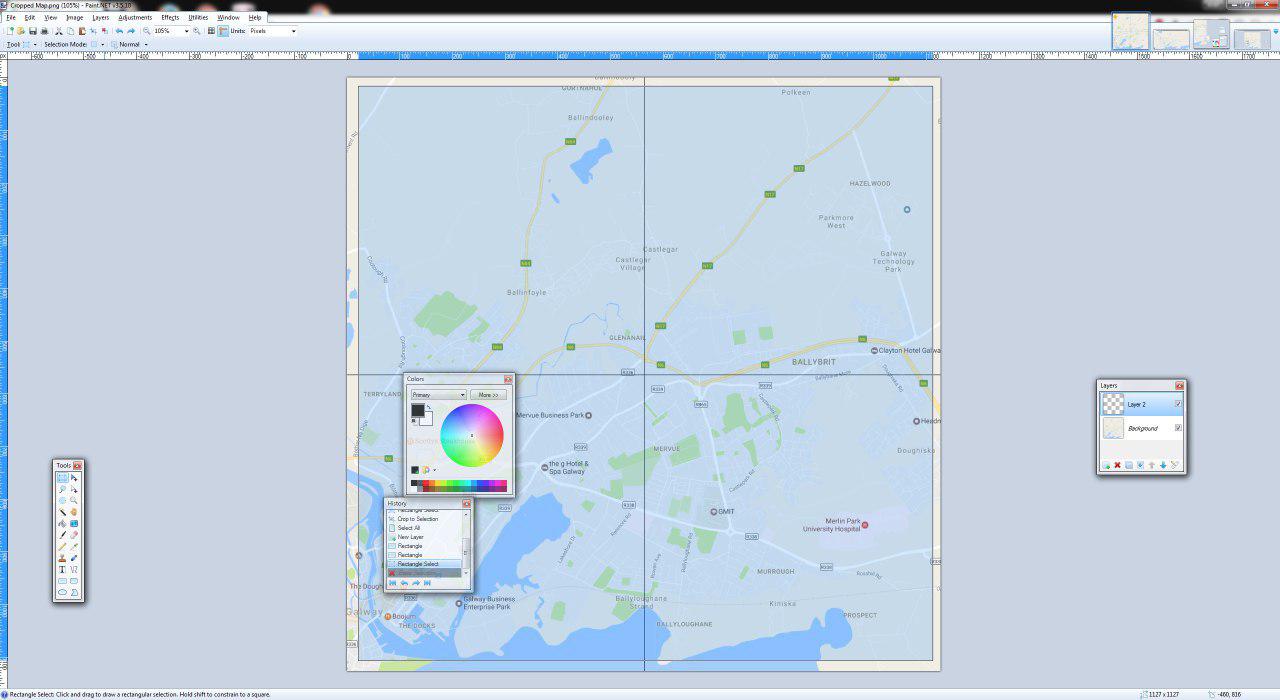Open the Tool chooser dropdown arrow
1280x700 pixels.
[x=35, y=45]
